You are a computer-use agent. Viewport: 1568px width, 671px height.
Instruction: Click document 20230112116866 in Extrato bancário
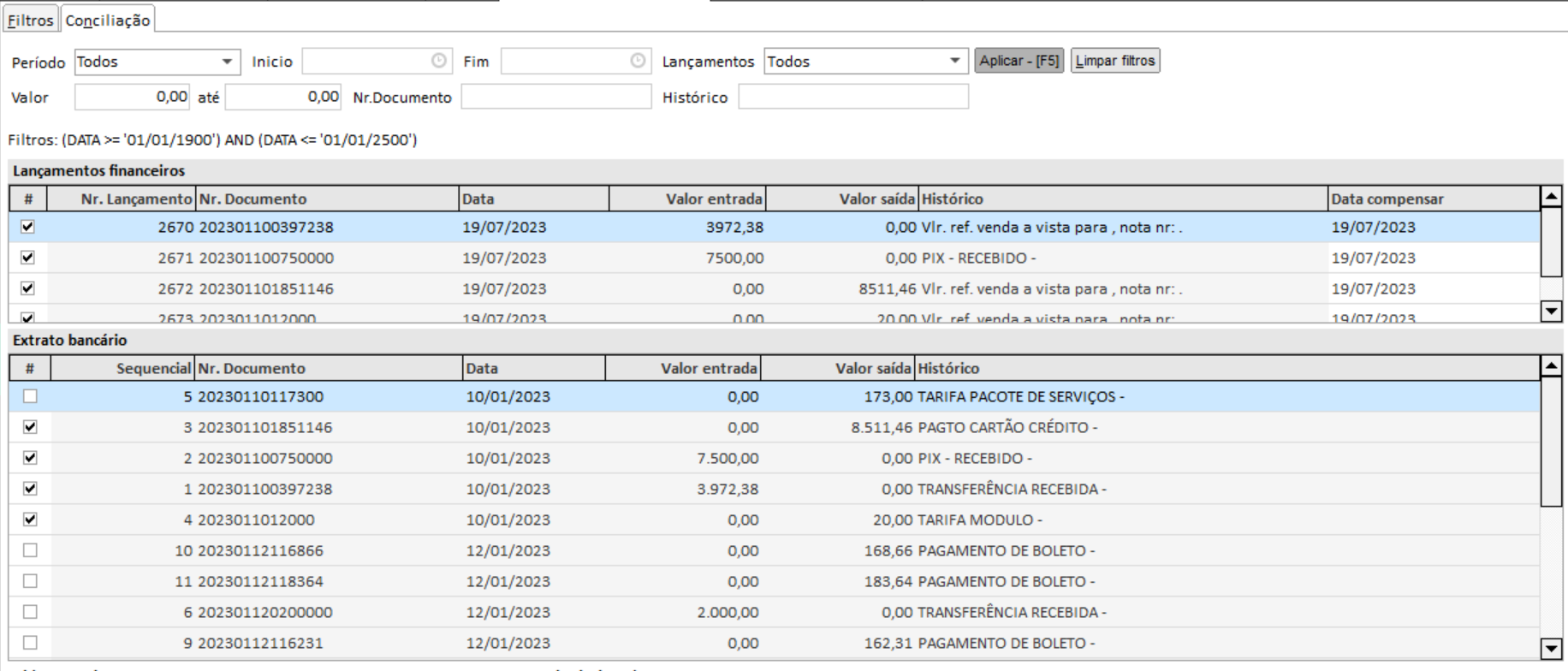[x=260, y=551]
